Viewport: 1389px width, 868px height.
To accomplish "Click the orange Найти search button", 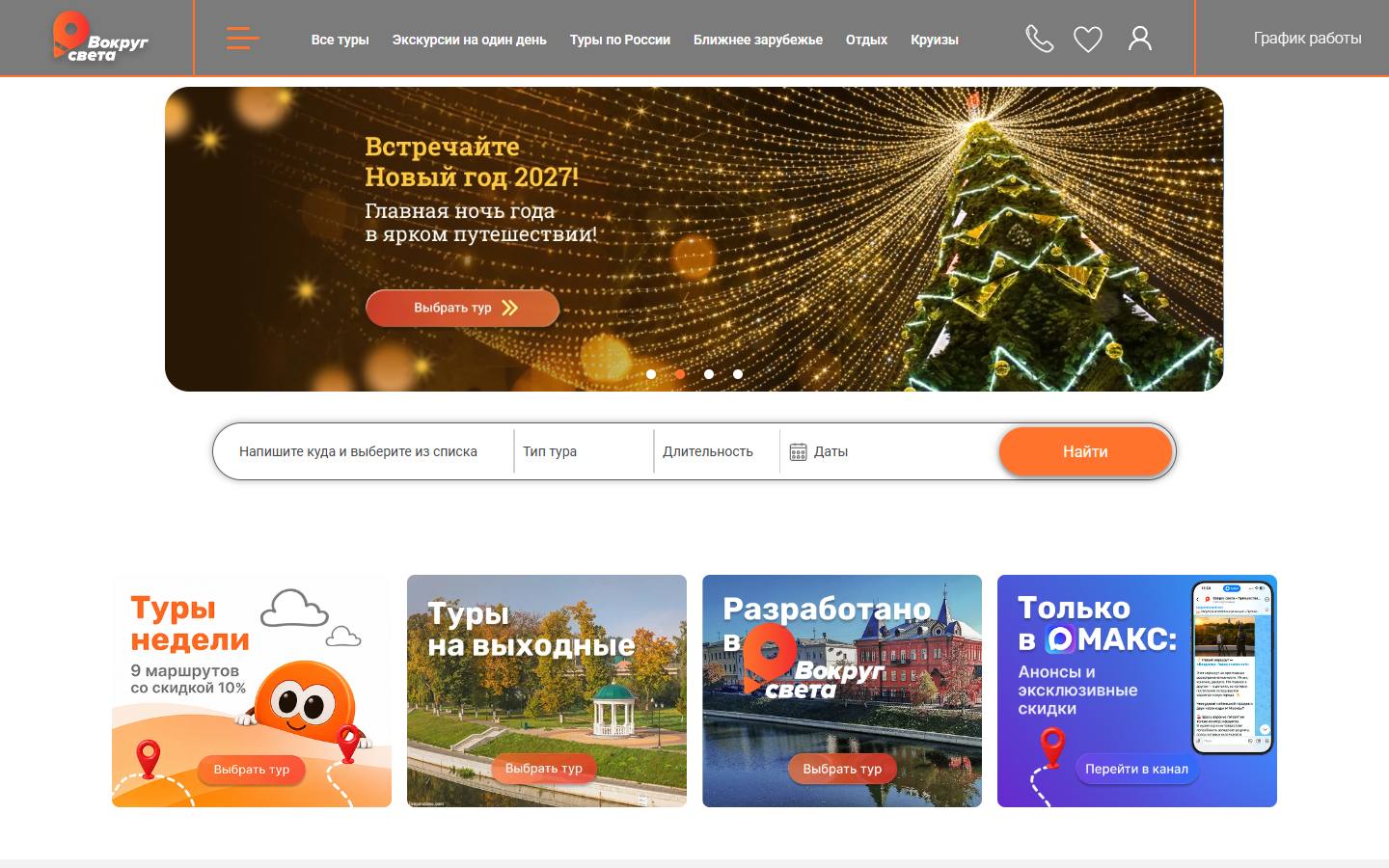I will coord(1085,451).
